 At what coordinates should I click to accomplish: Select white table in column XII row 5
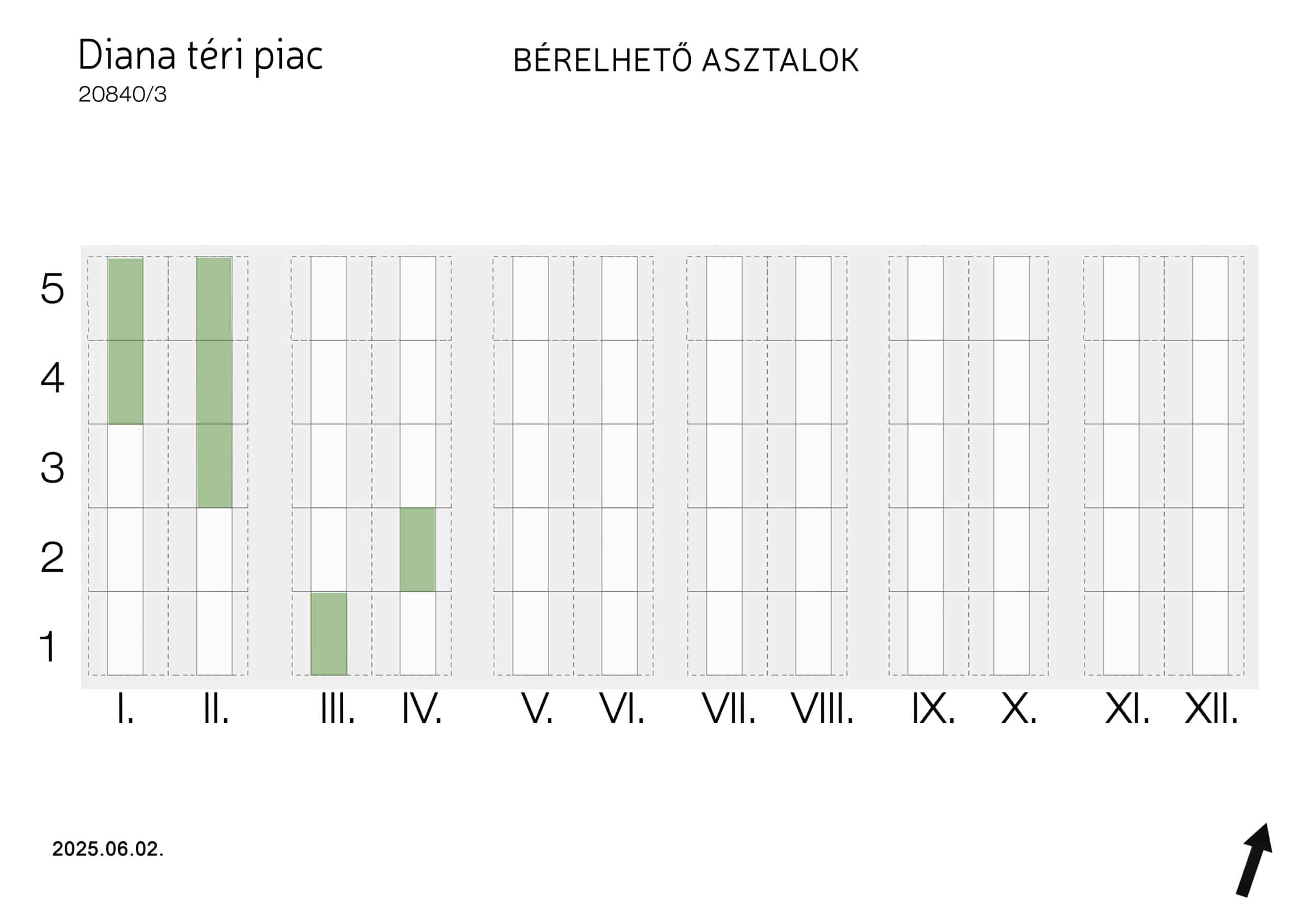point(1210,298)
